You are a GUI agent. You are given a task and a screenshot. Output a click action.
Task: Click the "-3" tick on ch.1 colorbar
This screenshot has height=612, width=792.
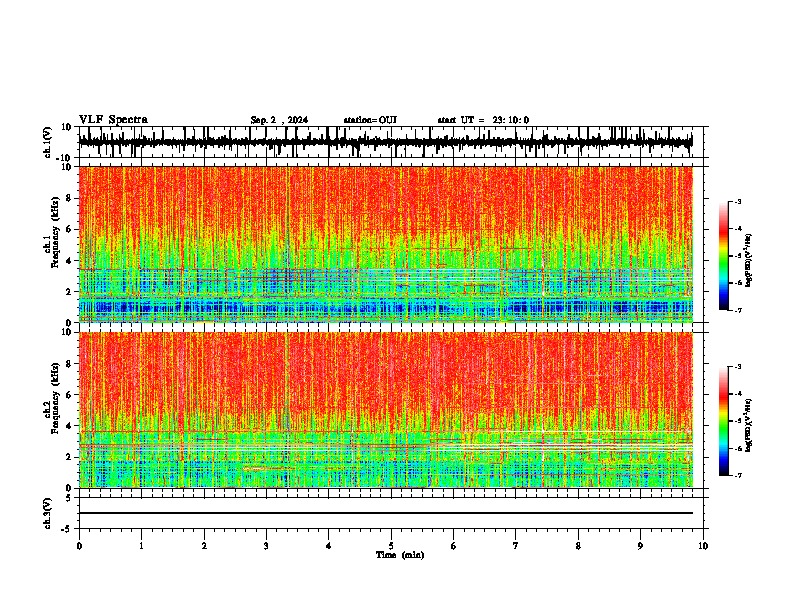[737, 201]
